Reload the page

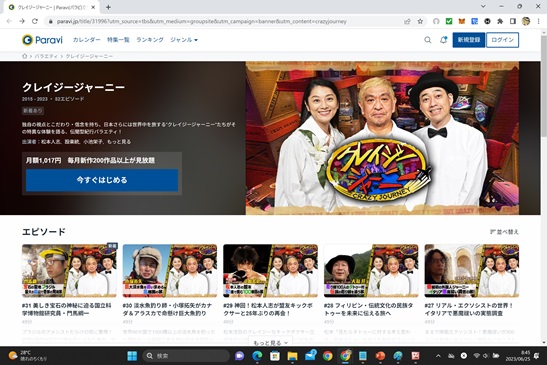click(x=35, y=21)
